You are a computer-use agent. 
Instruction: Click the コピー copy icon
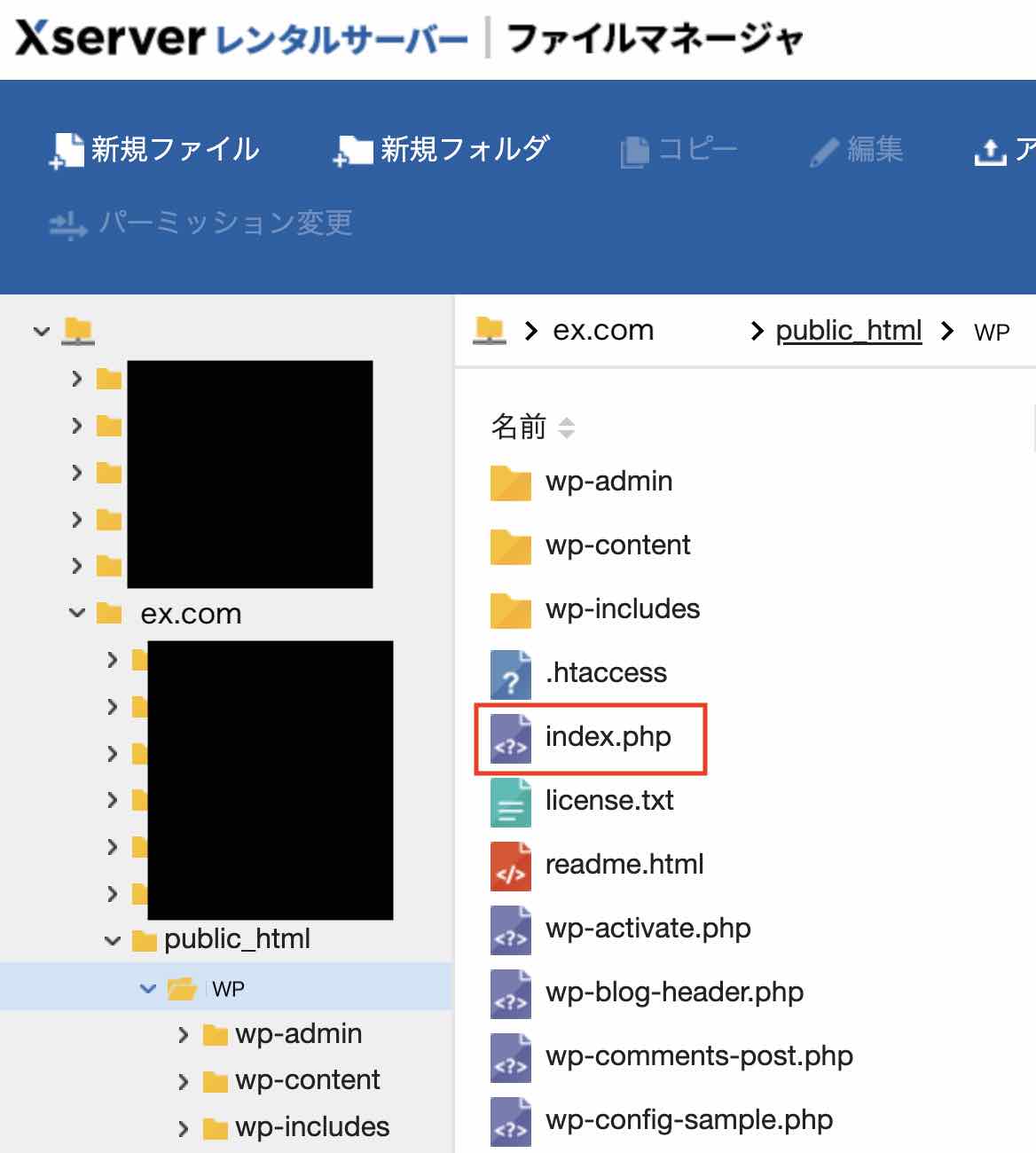pyautogui.click(x=634, y=152)
